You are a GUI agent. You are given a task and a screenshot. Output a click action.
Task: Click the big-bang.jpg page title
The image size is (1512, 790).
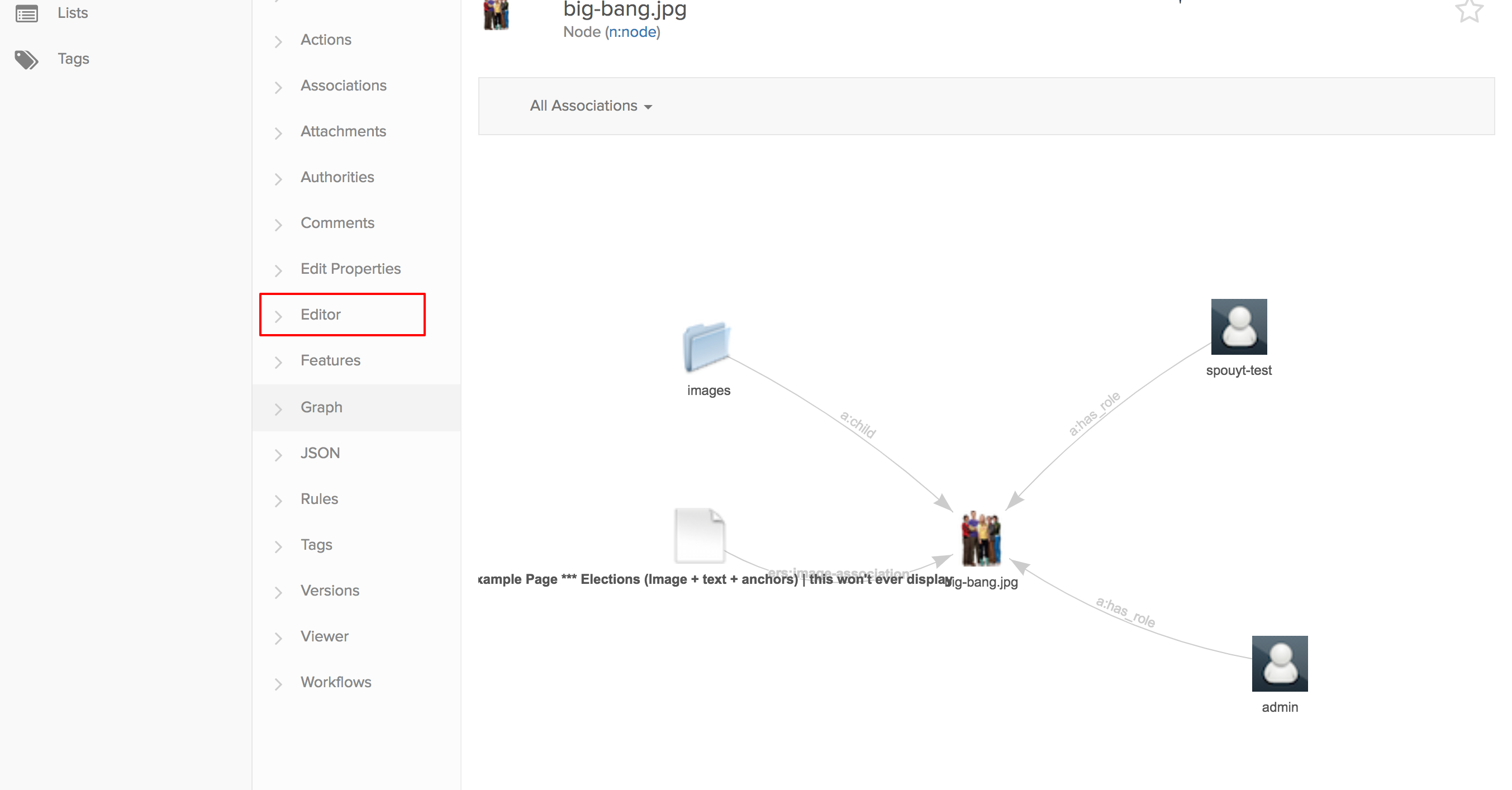[x=625, y=9]
